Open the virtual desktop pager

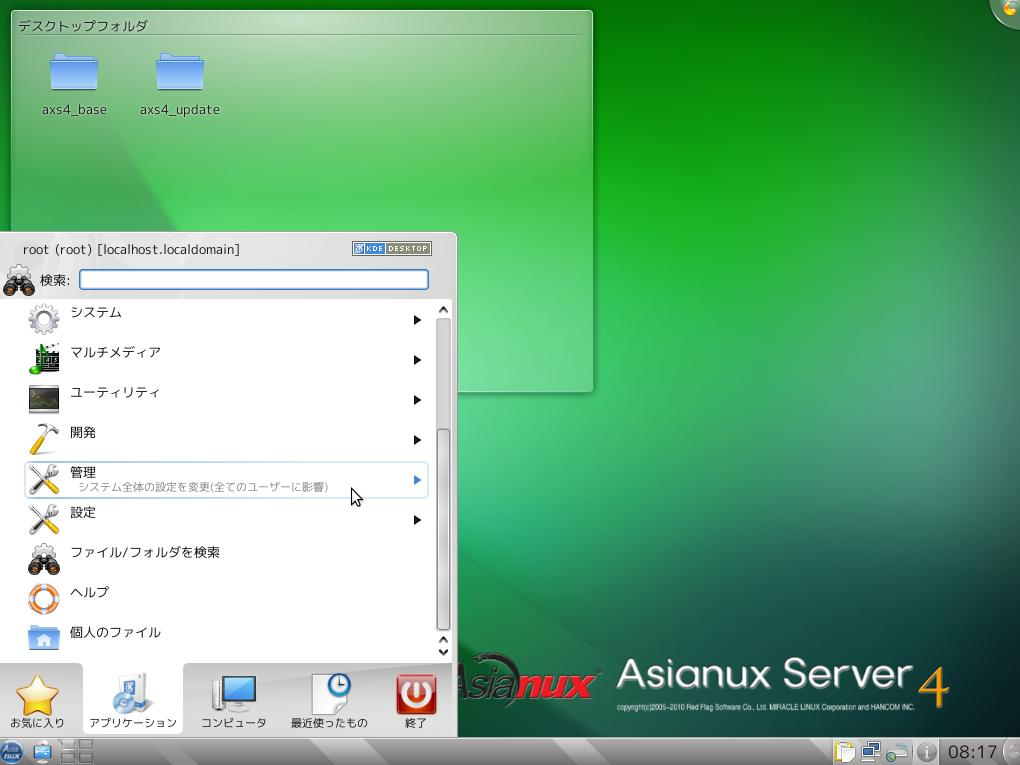click(x=77, y=751)
